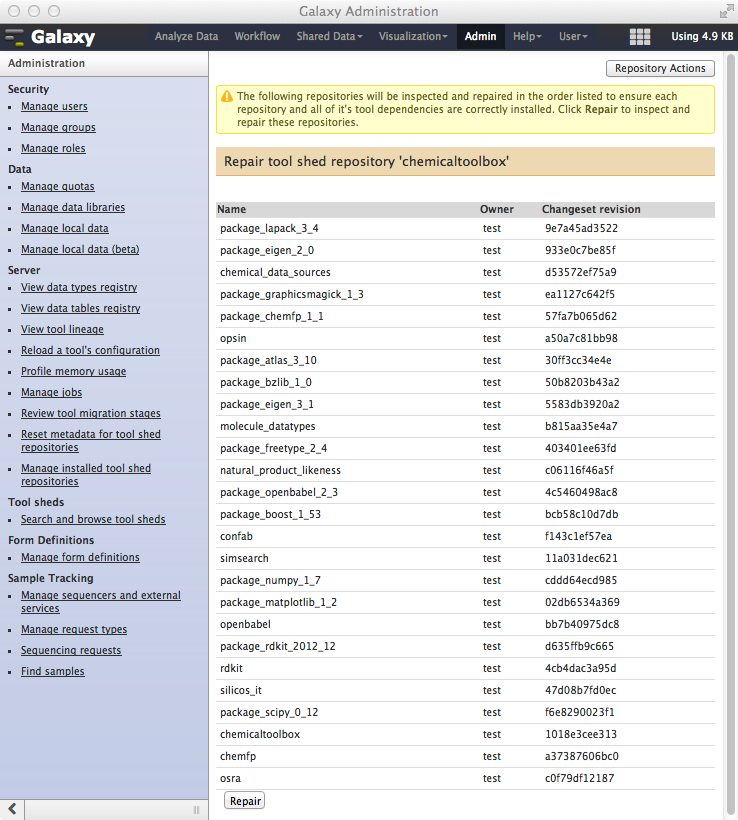Click Reload a tool's configuration link
Image resolution: width=738 pixels, height=820 pixels.
[90, 350]
